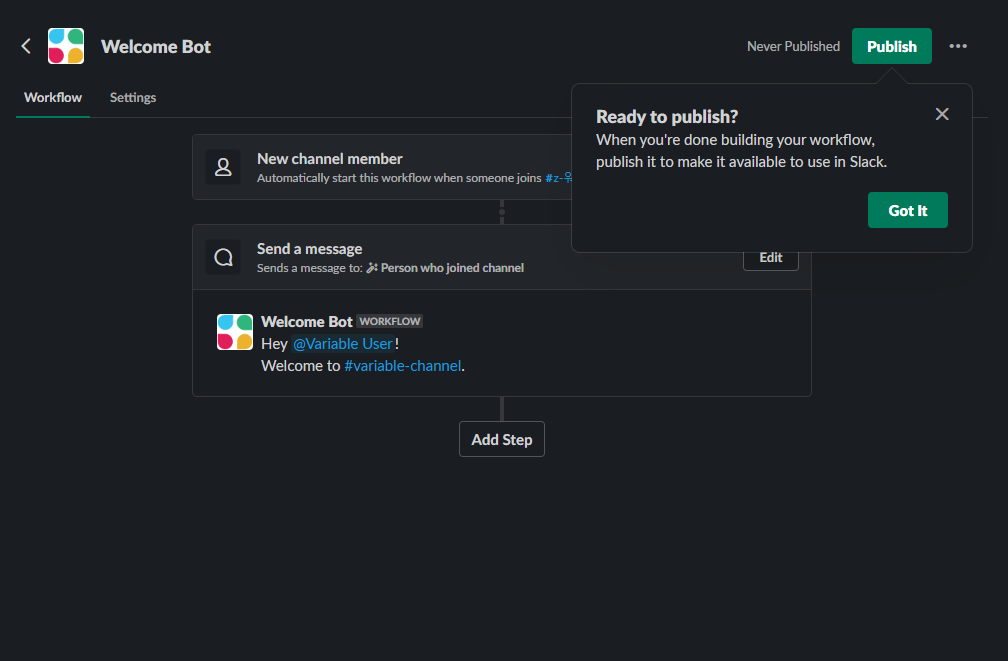The width and height of the screenshot is (1008, 661).
Task: Open the three-dot more options menu
Action: 958,46
